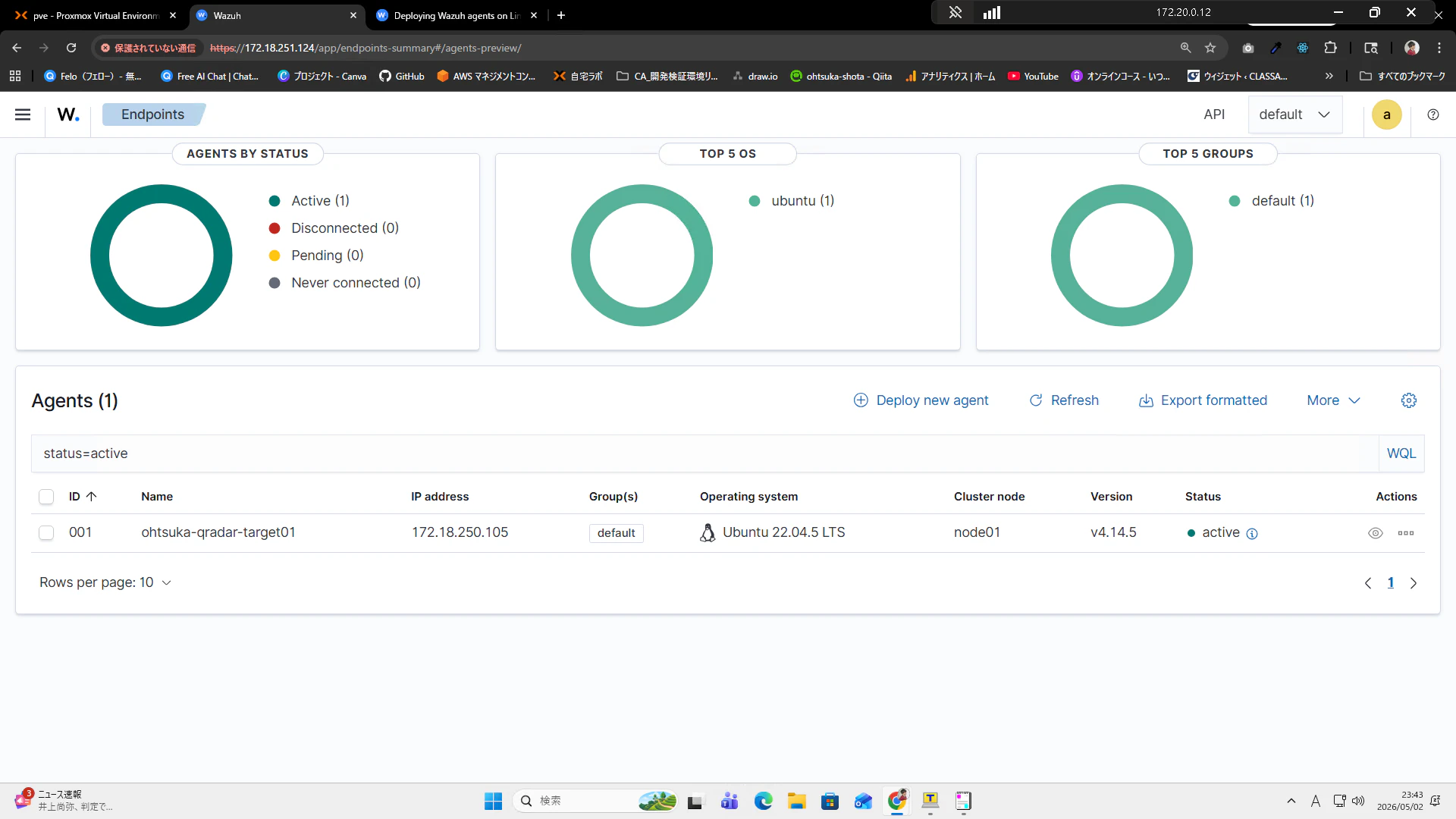Screen dimensions: 1456x819
Task: Bookmark this page with the star icon
Action: [1210, 48]
